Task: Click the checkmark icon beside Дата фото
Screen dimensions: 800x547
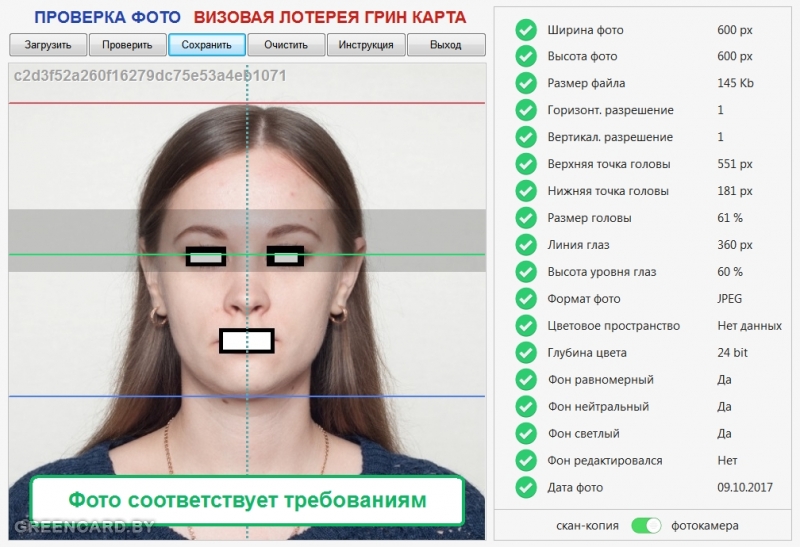Action: pyautogui.click(x=526, y=488)
